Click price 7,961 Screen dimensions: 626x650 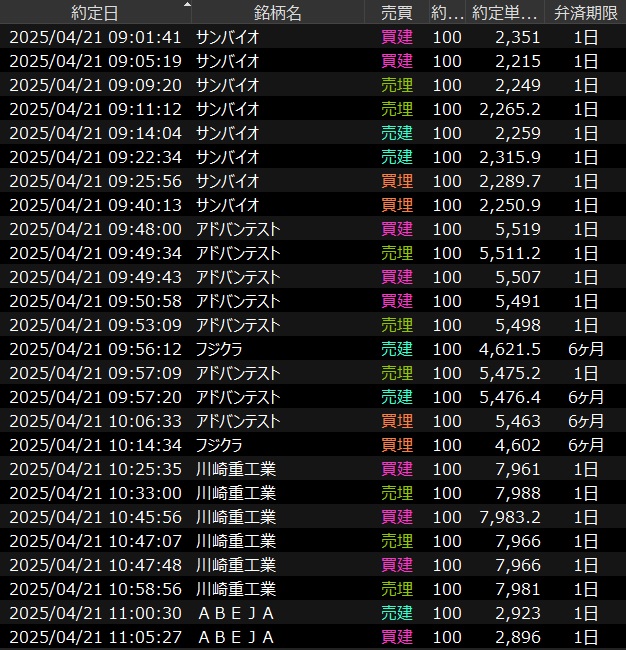(518, 470)
